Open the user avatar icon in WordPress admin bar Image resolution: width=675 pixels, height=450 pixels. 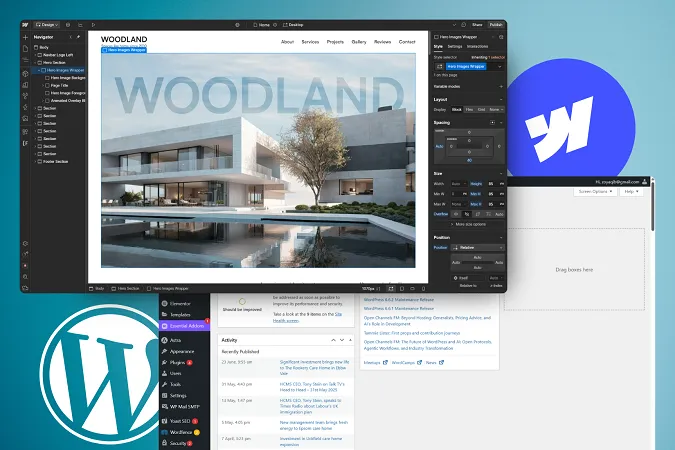tap(644, 182)
